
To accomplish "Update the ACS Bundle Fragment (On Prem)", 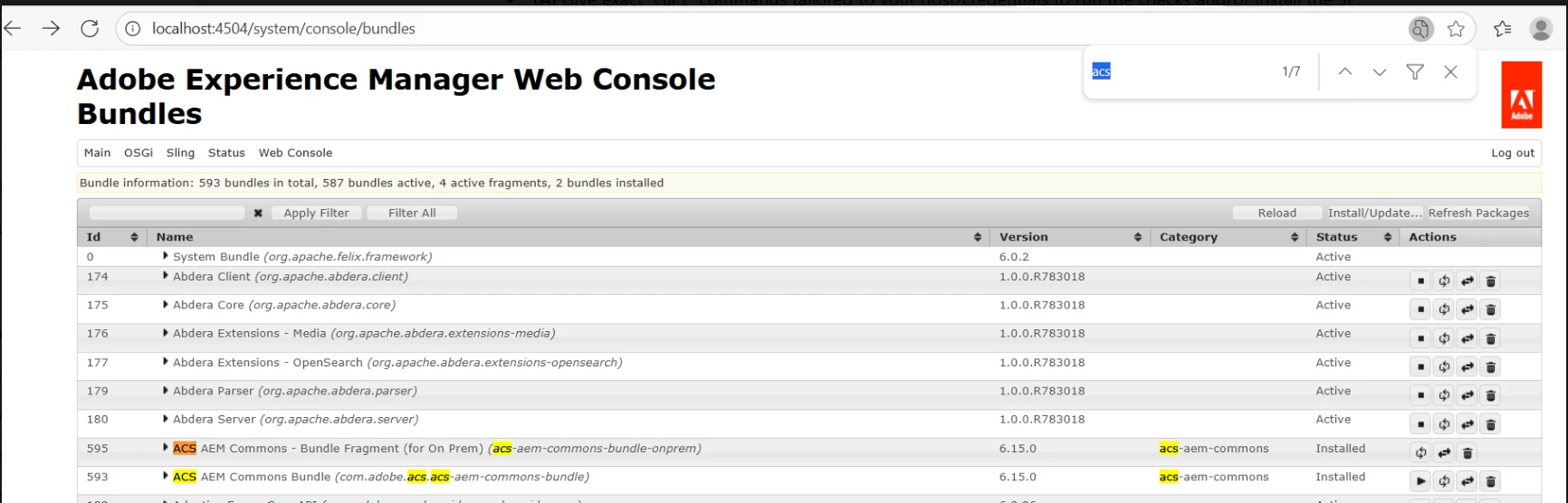I will tap(1444, 453).
